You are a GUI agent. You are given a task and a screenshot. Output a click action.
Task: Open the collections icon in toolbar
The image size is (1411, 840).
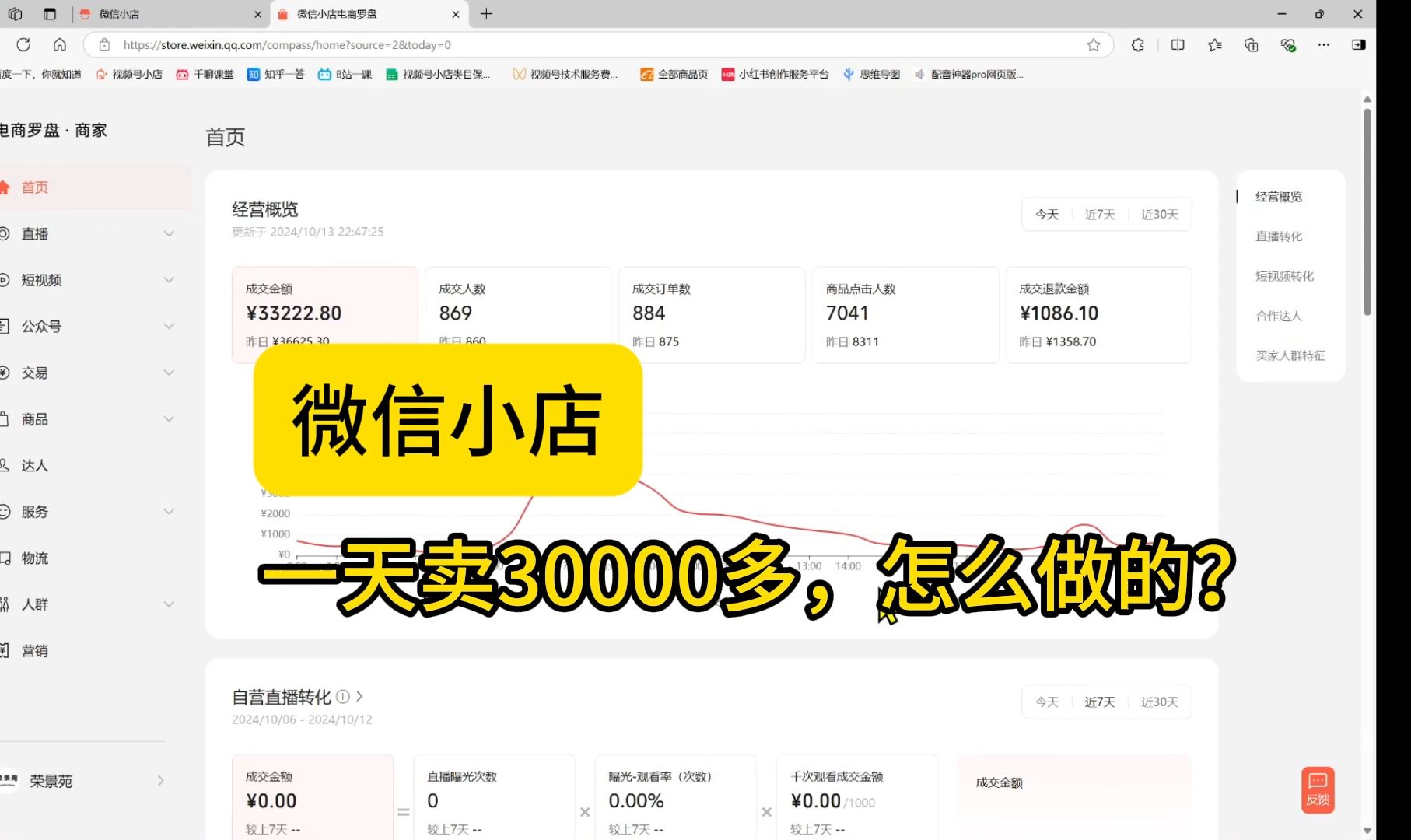(1252, 45)
